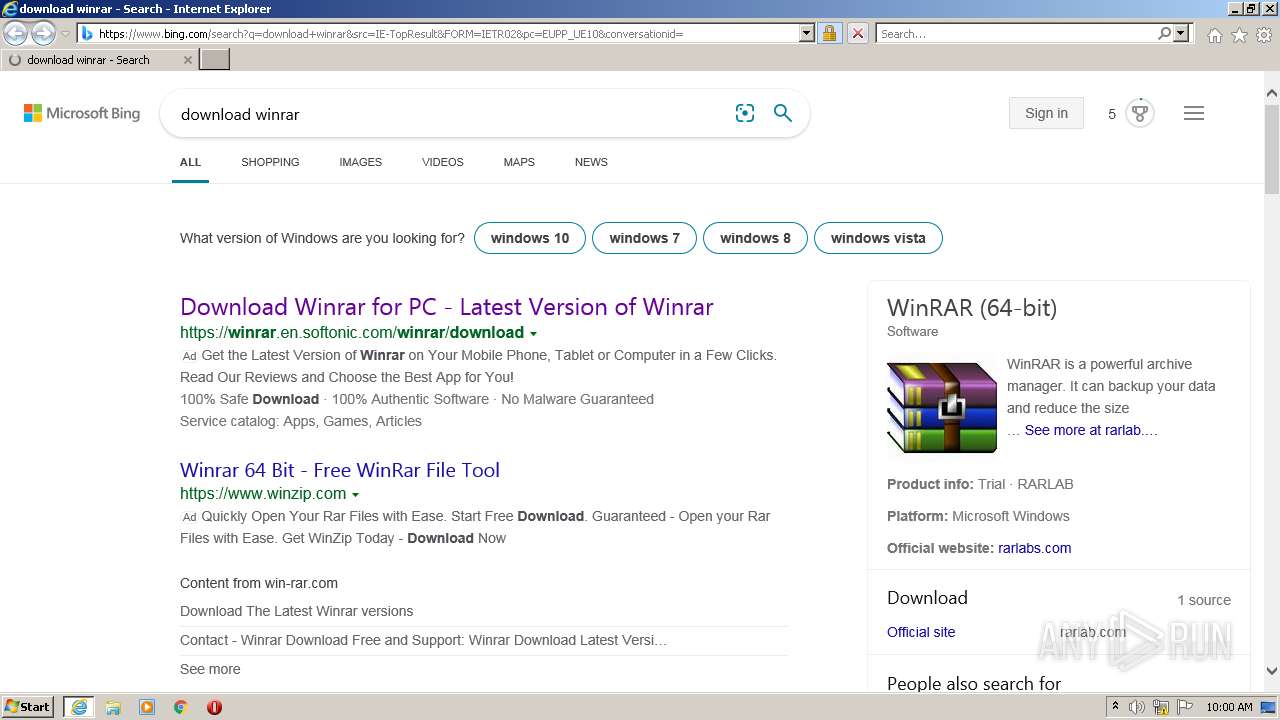This screenshot has width=1280, height=720.
Task: Select the 'download winrar - Search' tab
Action: pos(99,60)
